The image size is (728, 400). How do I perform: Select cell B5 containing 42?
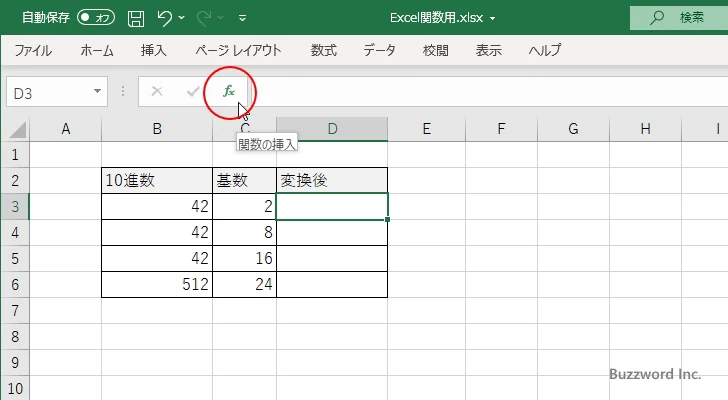[157, 258]
